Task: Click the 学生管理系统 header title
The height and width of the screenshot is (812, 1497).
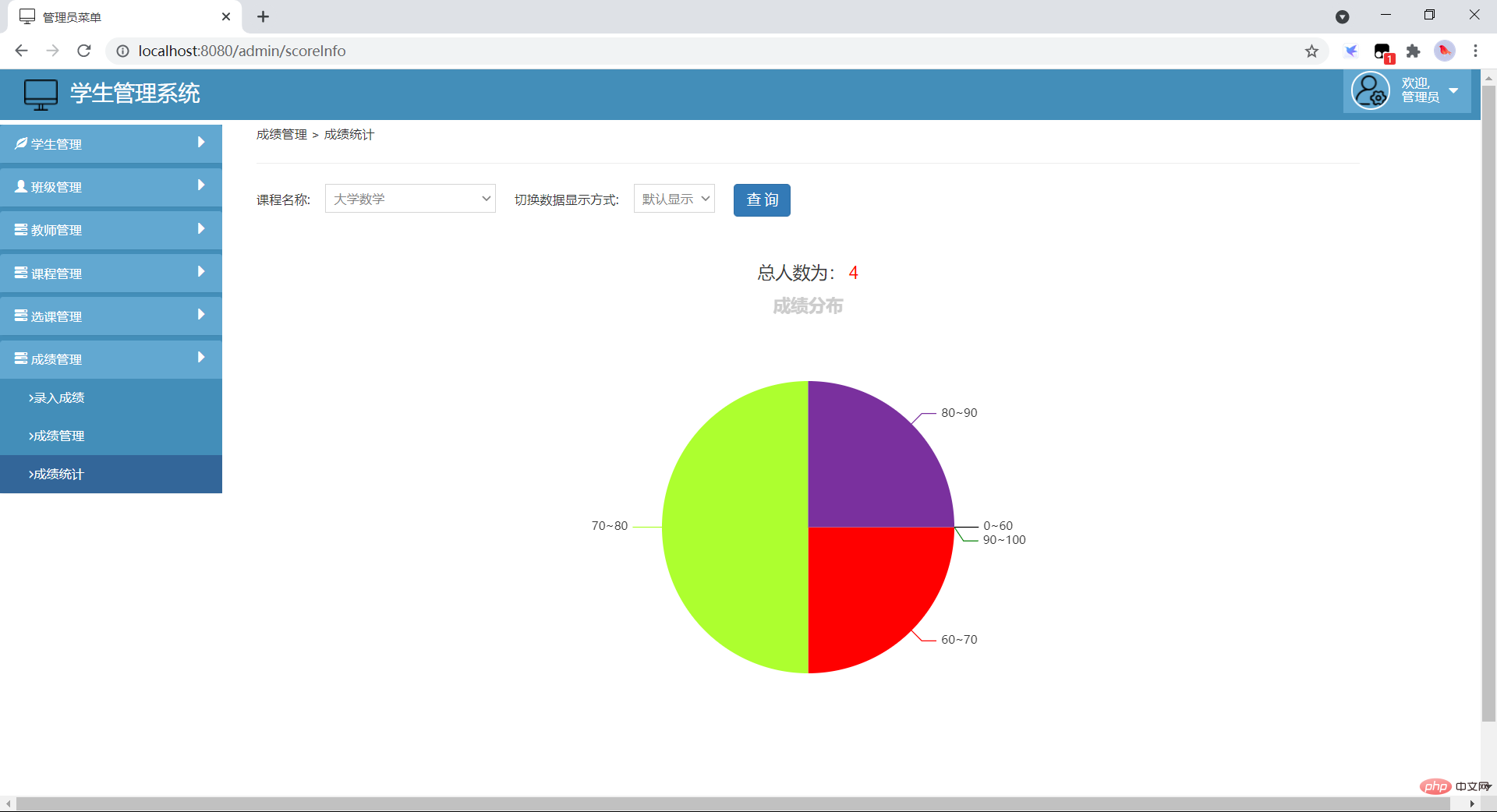Action: click(x=135, y=94)
